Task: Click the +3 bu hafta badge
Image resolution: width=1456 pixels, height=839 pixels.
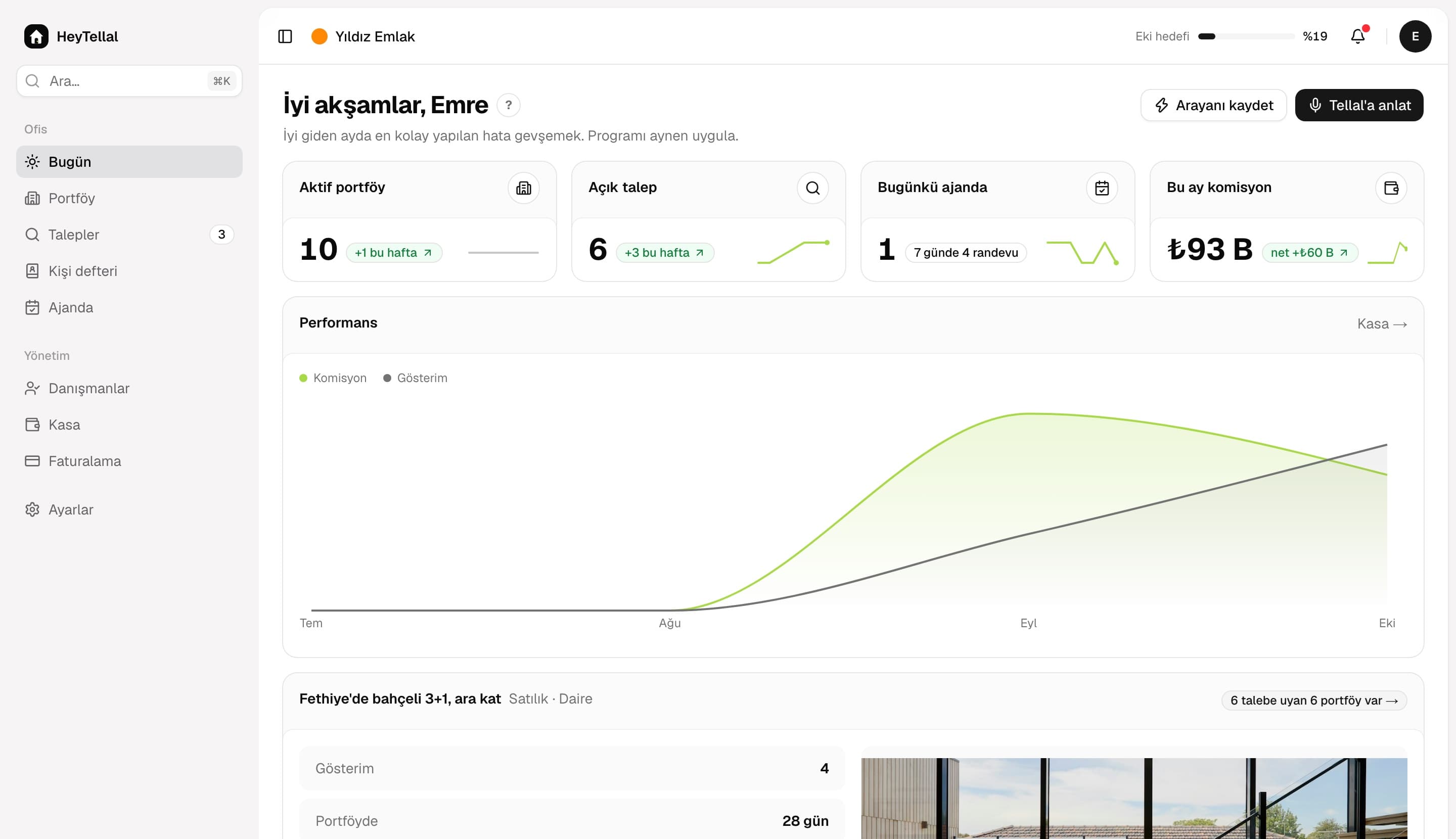Action: point(665,252)
